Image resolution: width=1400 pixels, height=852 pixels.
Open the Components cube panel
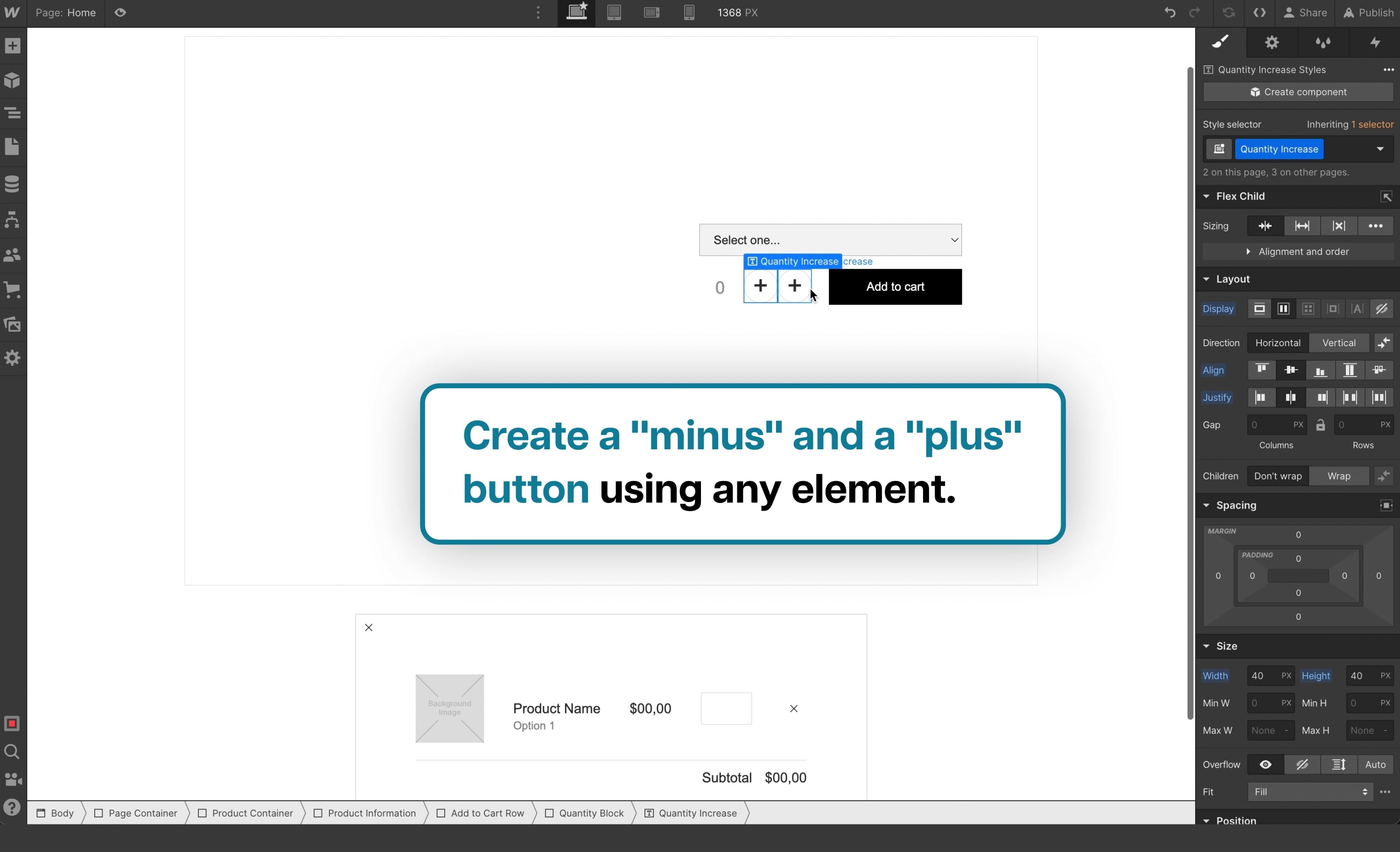13,80
